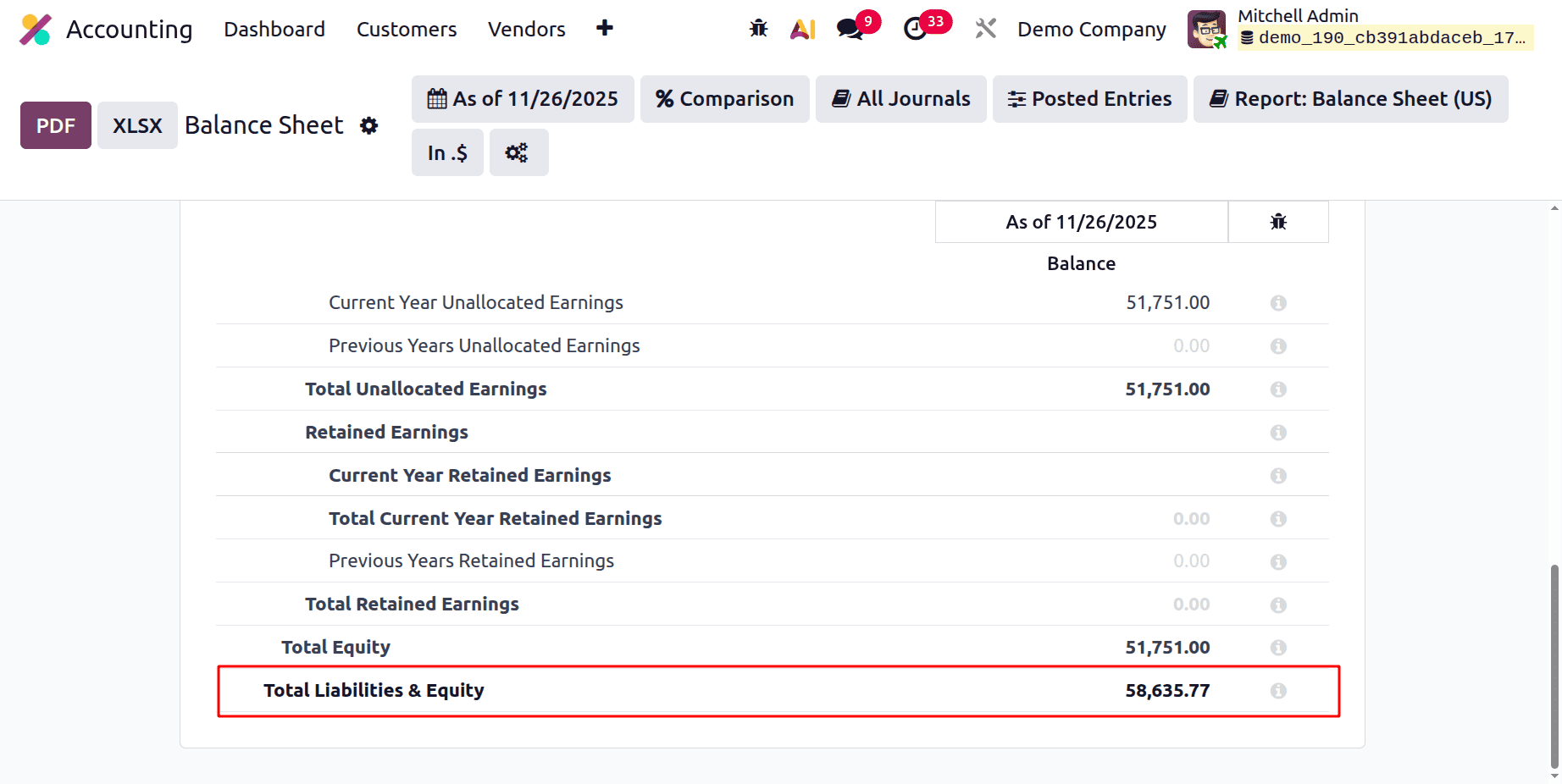
Task: Export the report as PDF
Action: coord(56,125)
